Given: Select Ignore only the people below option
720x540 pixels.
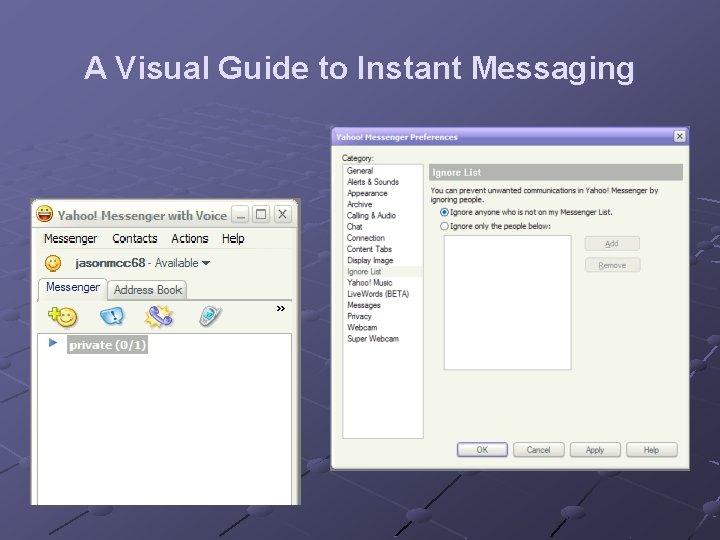Looking at the screenshot, I should click(x=444, y=226).
